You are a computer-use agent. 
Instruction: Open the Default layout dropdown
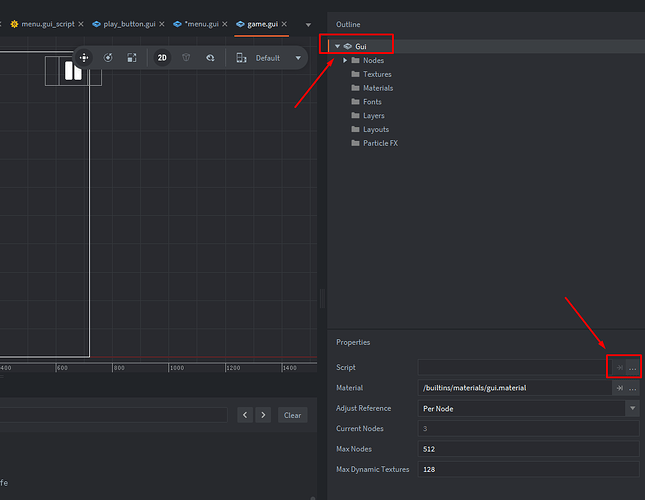297,58
